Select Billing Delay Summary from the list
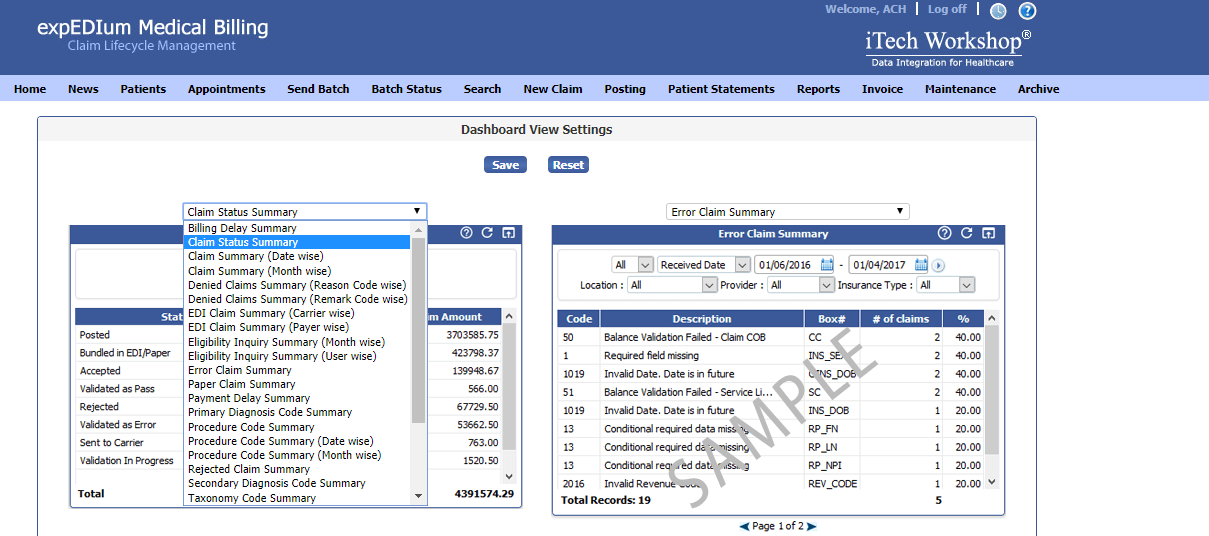 pyautogui.click(x=297, y=228)
